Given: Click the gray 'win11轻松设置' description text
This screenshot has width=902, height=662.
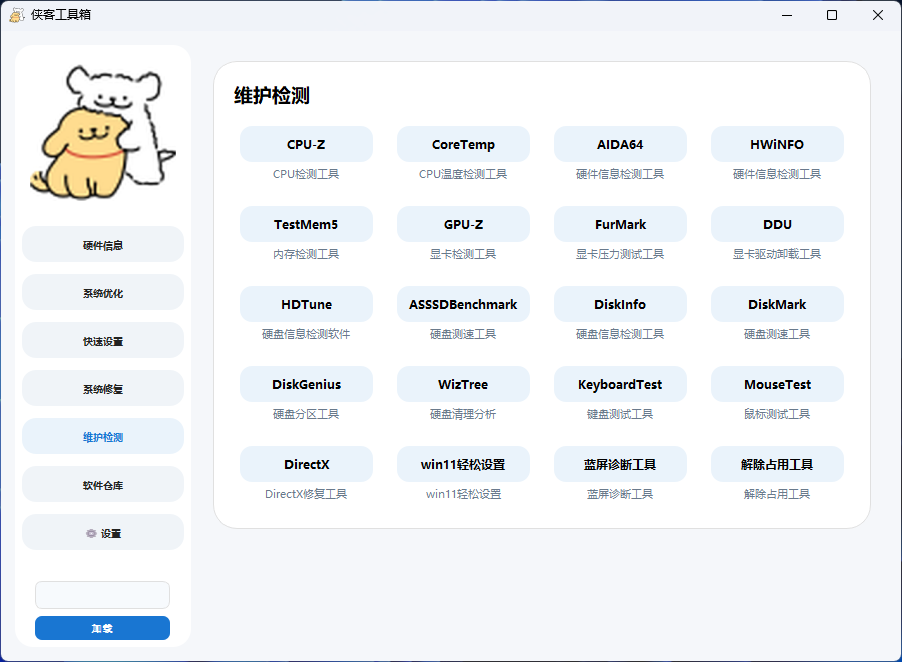Looking at the screenshot, I should pyautogui.click(x=463, y=493).
